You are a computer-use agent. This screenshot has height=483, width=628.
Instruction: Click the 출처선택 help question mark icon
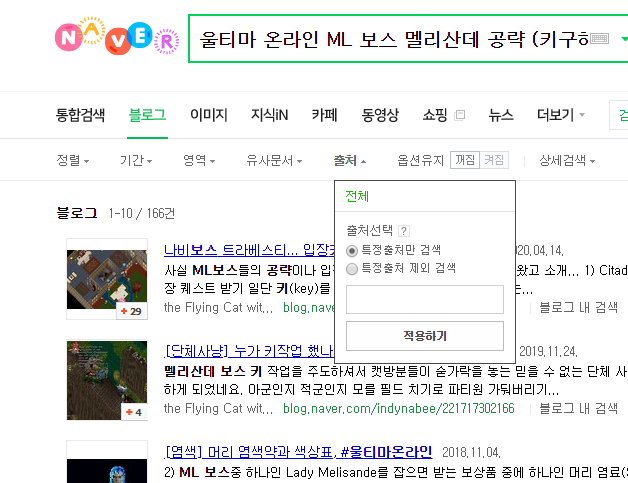click(x=404, y=231)
